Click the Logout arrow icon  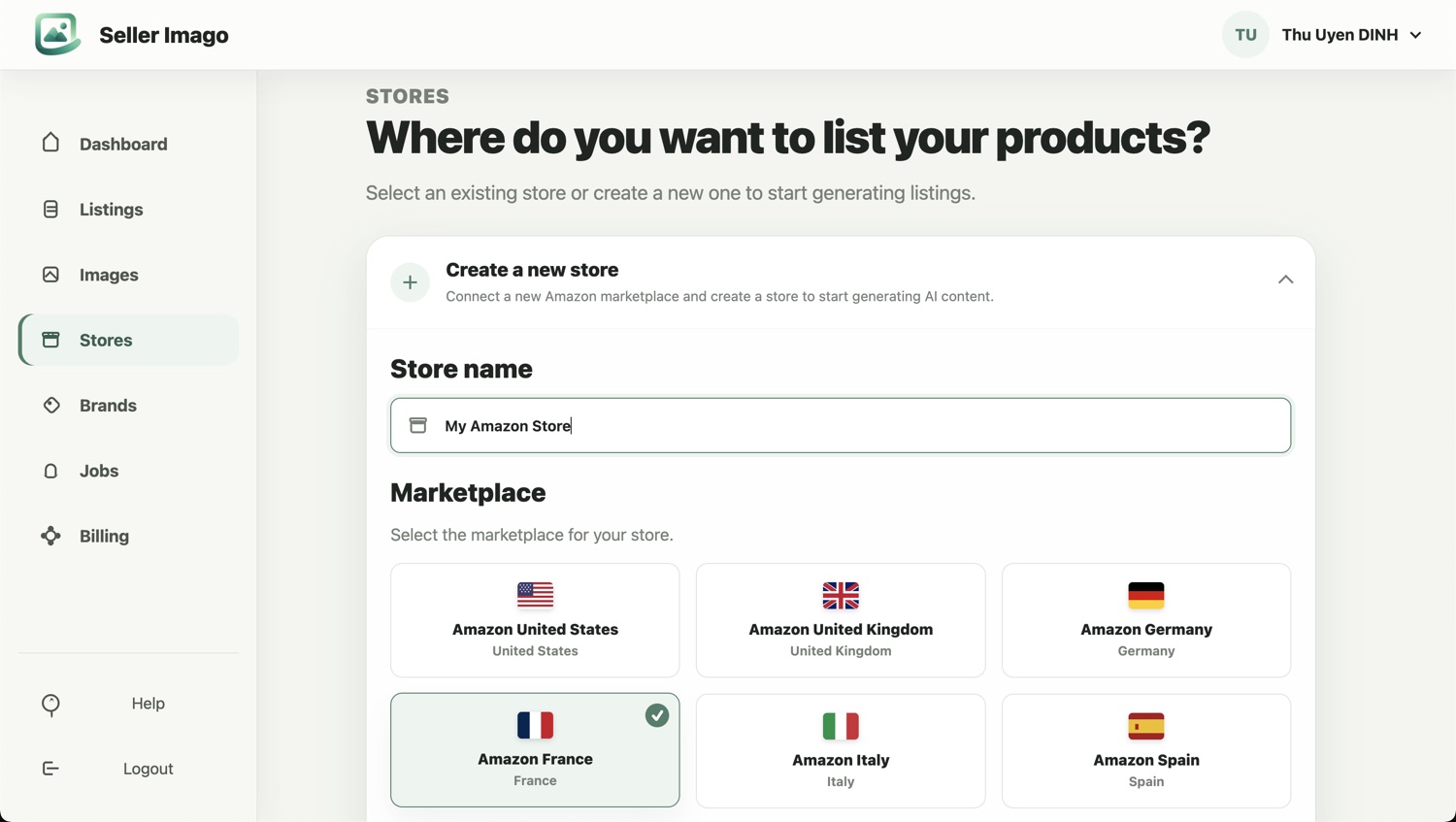[x=50, y=769]
